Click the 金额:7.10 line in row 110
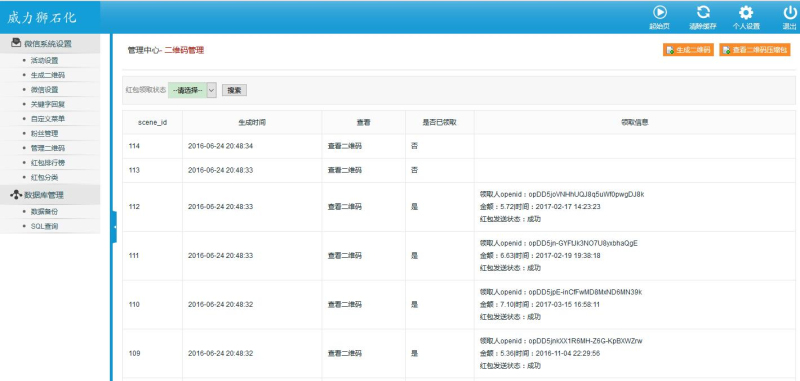 540,304
